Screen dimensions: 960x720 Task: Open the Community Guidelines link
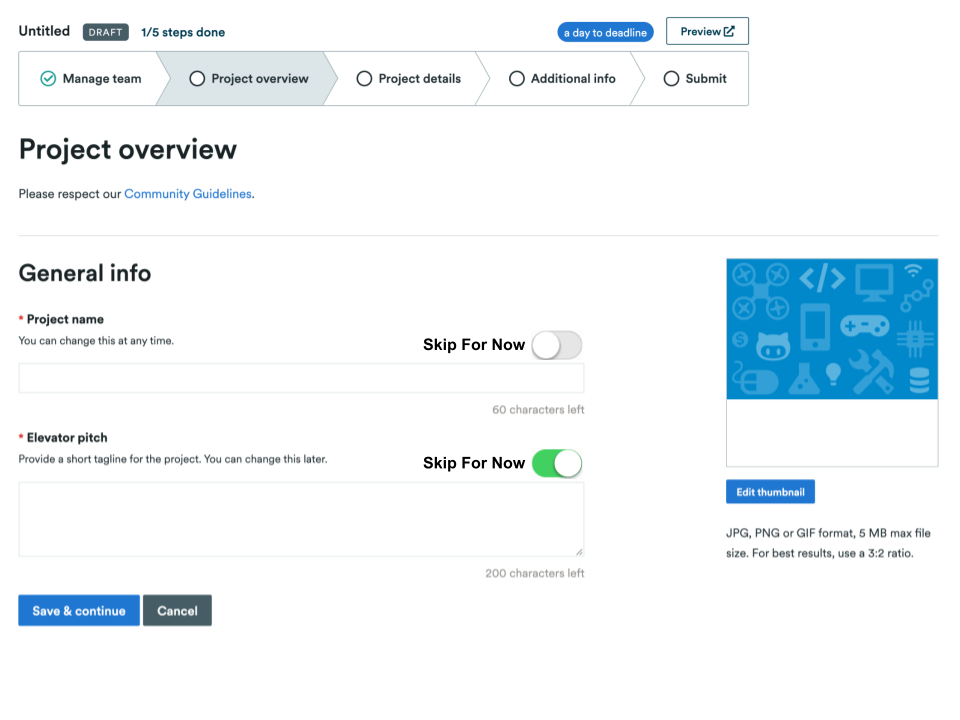click(x=188, y=194)
